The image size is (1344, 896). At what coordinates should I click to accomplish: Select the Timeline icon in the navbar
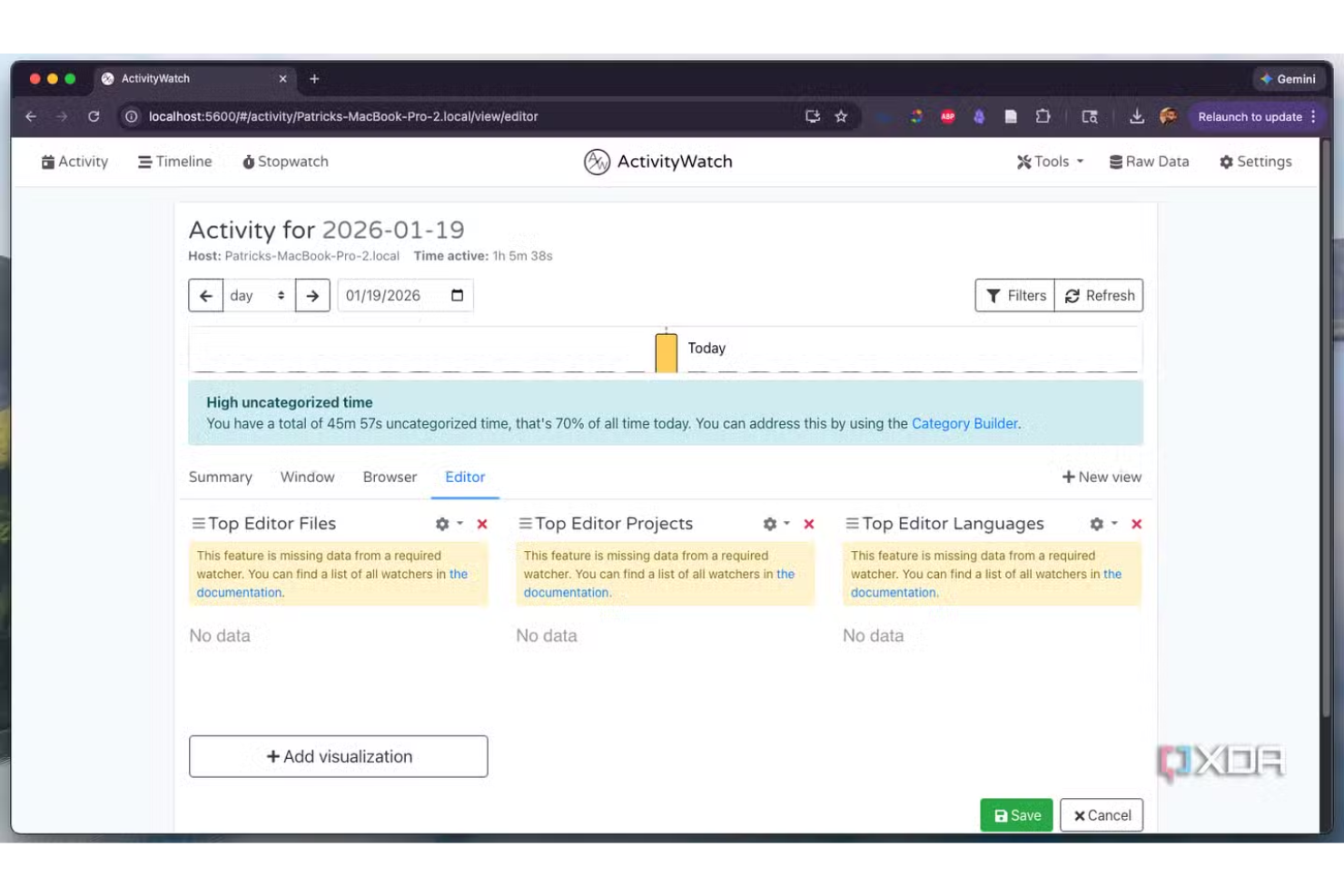coord(143,162)
